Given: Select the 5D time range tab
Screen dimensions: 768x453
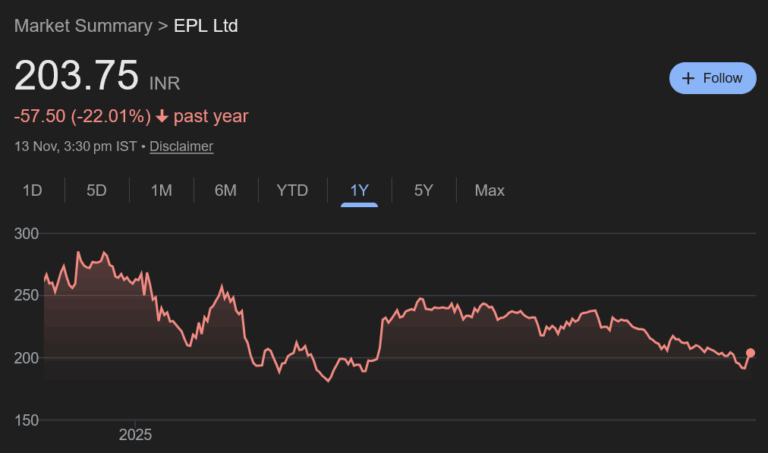Looking at the screenshot, I should (x=96, y=190).
